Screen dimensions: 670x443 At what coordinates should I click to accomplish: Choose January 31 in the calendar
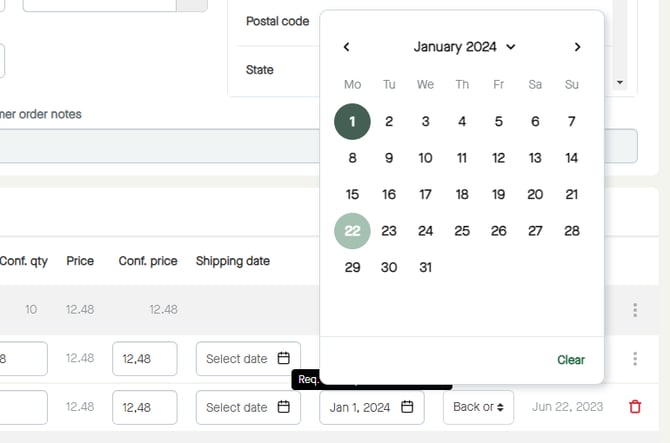(x=425, y=267)
